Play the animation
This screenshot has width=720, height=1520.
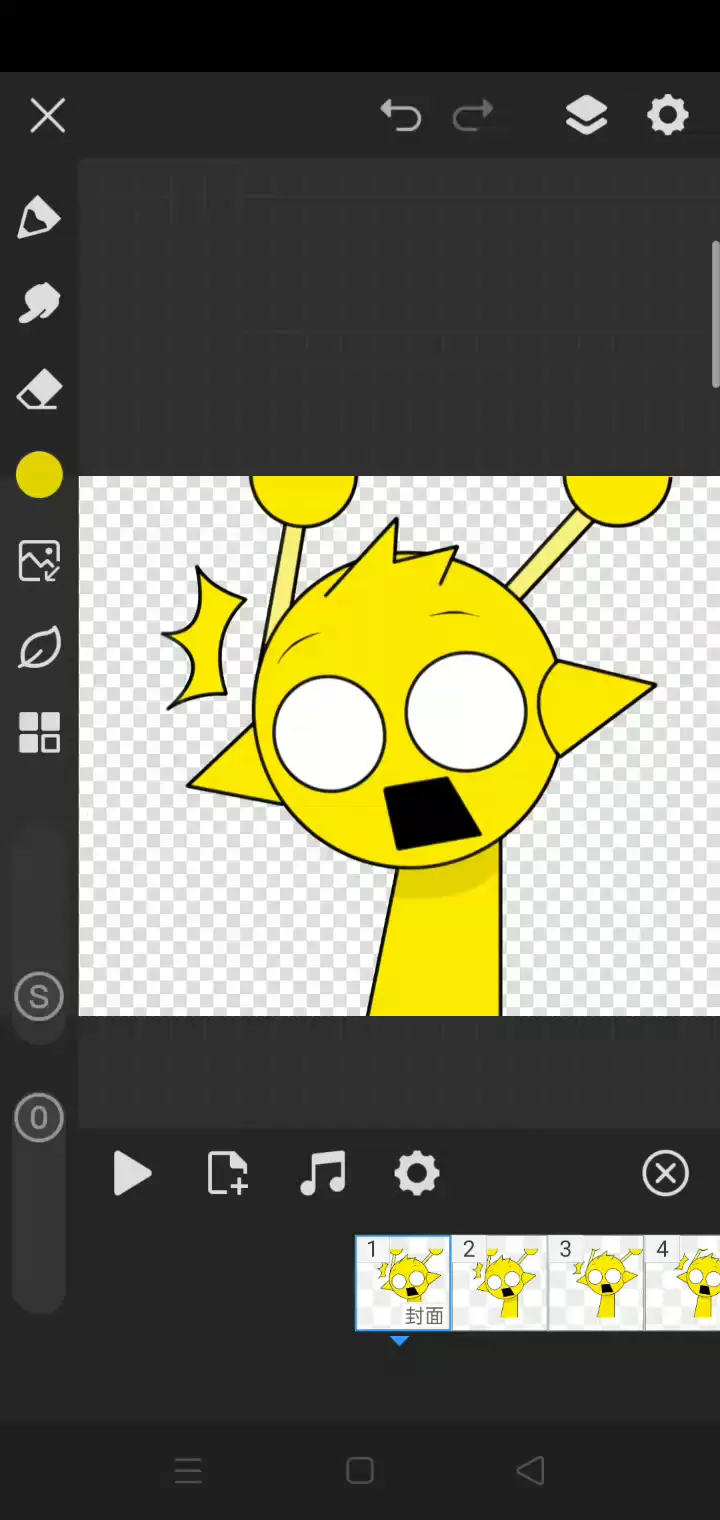click(131, 1173)
